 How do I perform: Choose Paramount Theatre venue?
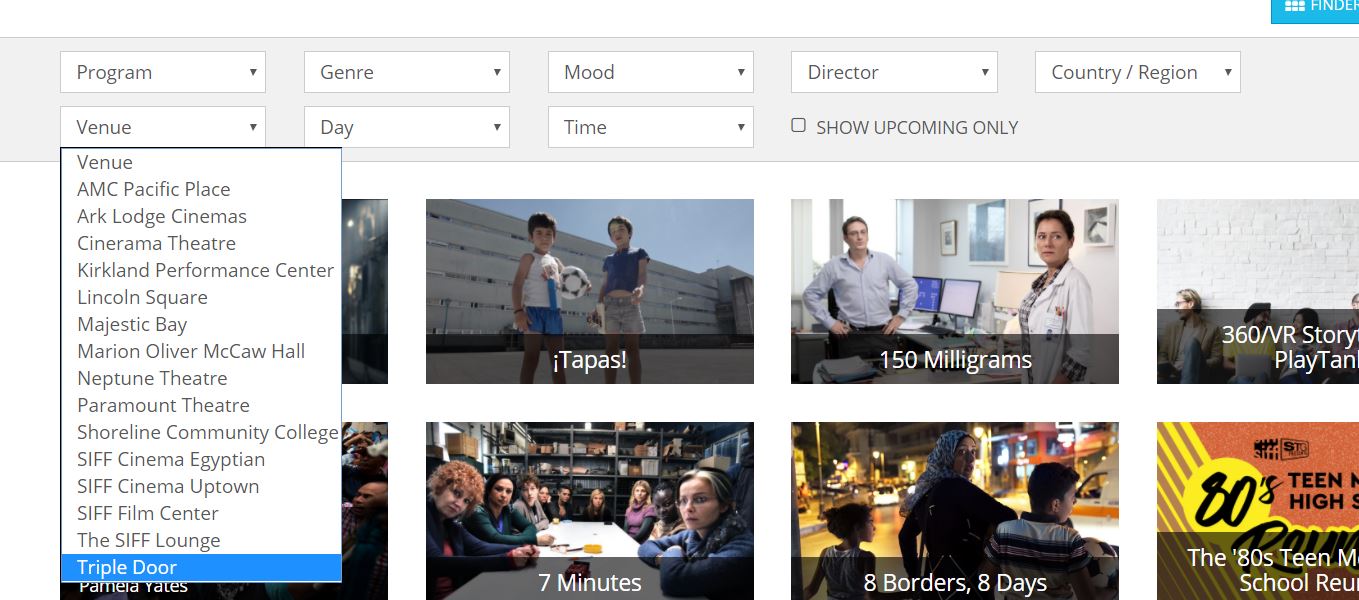(201, 405)
